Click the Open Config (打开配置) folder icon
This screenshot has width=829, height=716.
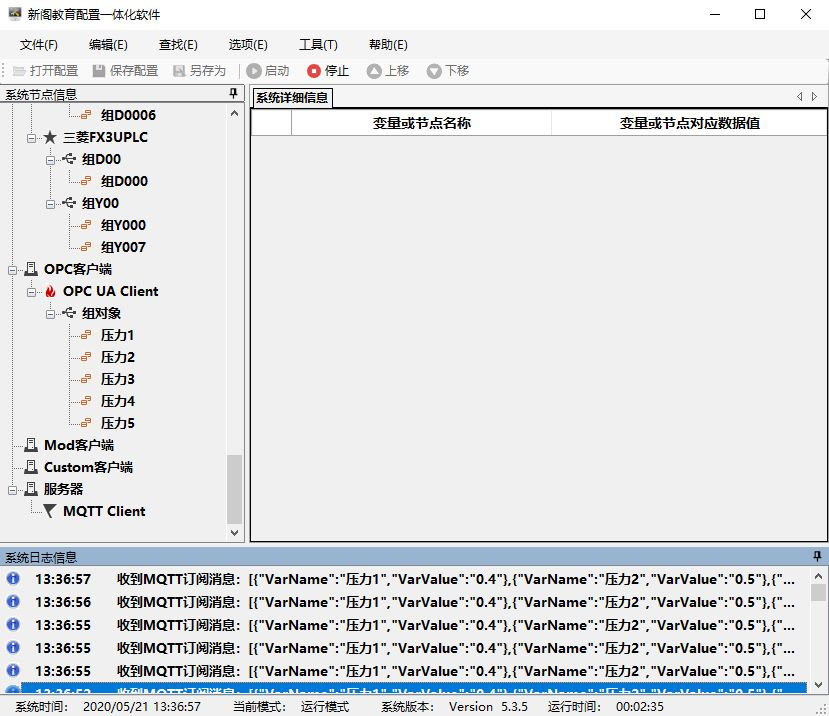point(19,71)
